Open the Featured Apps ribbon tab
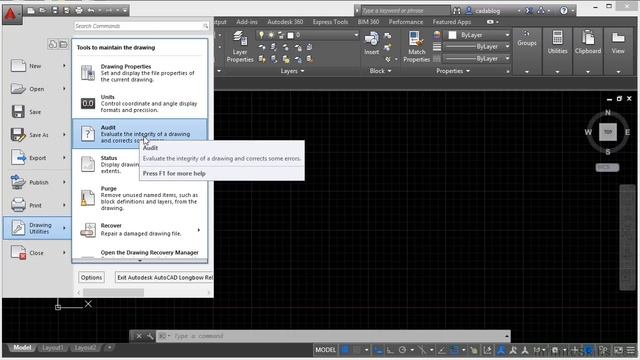 (x=451, y=22)
